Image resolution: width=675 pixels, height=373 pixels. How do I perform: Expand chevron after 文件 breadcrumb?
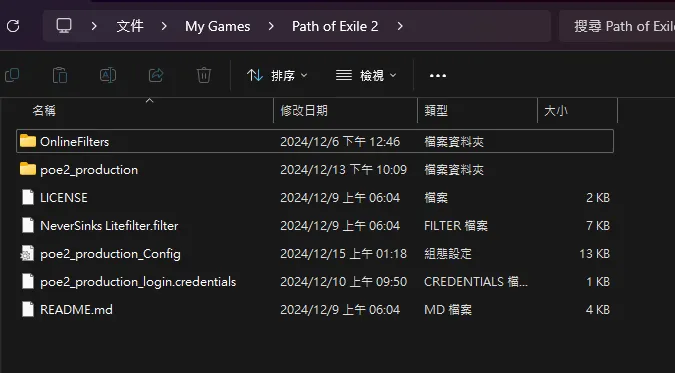[164, 26]
